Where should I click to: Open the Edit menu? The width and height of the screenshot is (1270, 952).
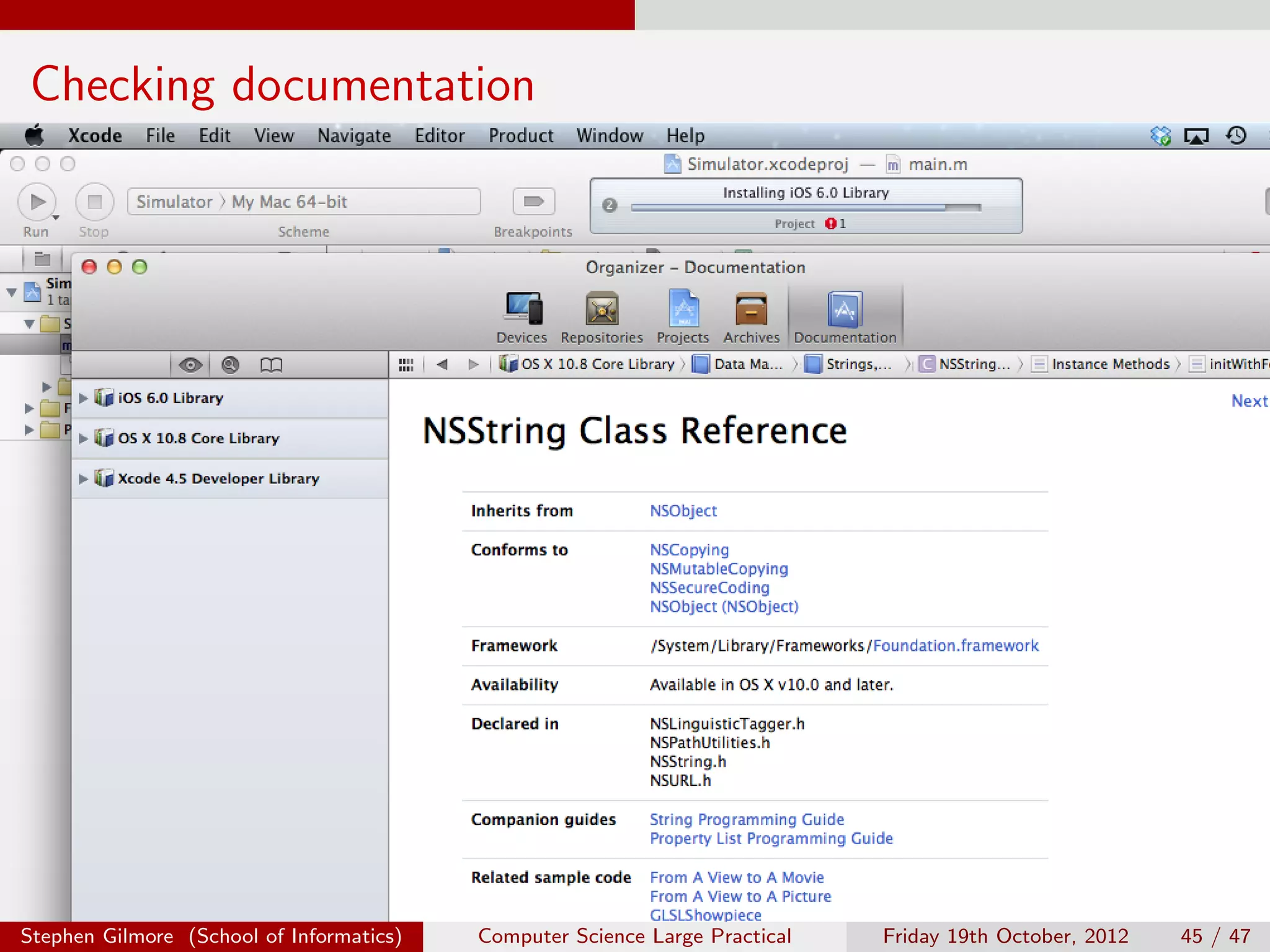click(215, 136)
